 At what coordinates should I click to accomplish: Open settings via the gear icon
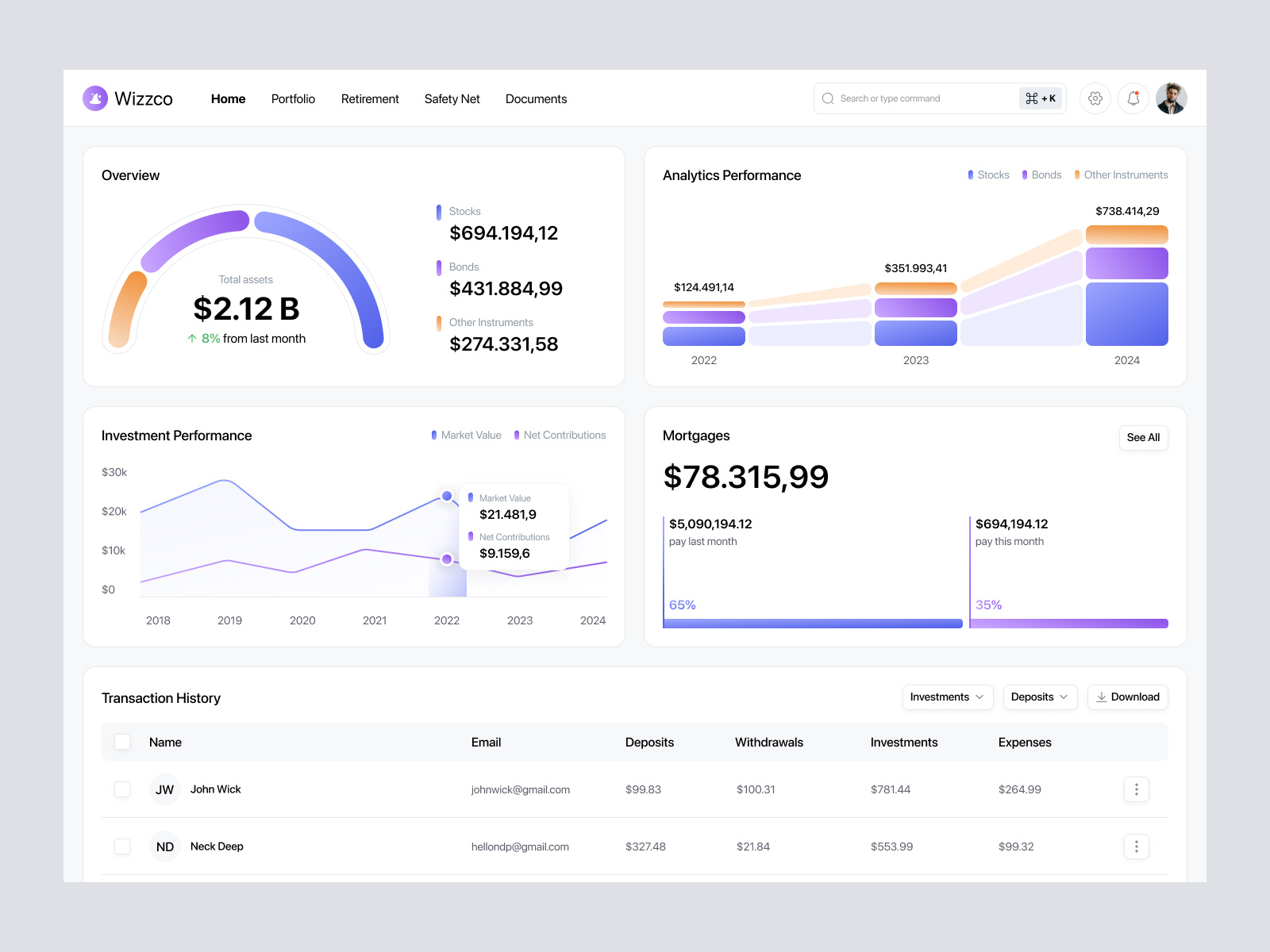click(1095, 98)
